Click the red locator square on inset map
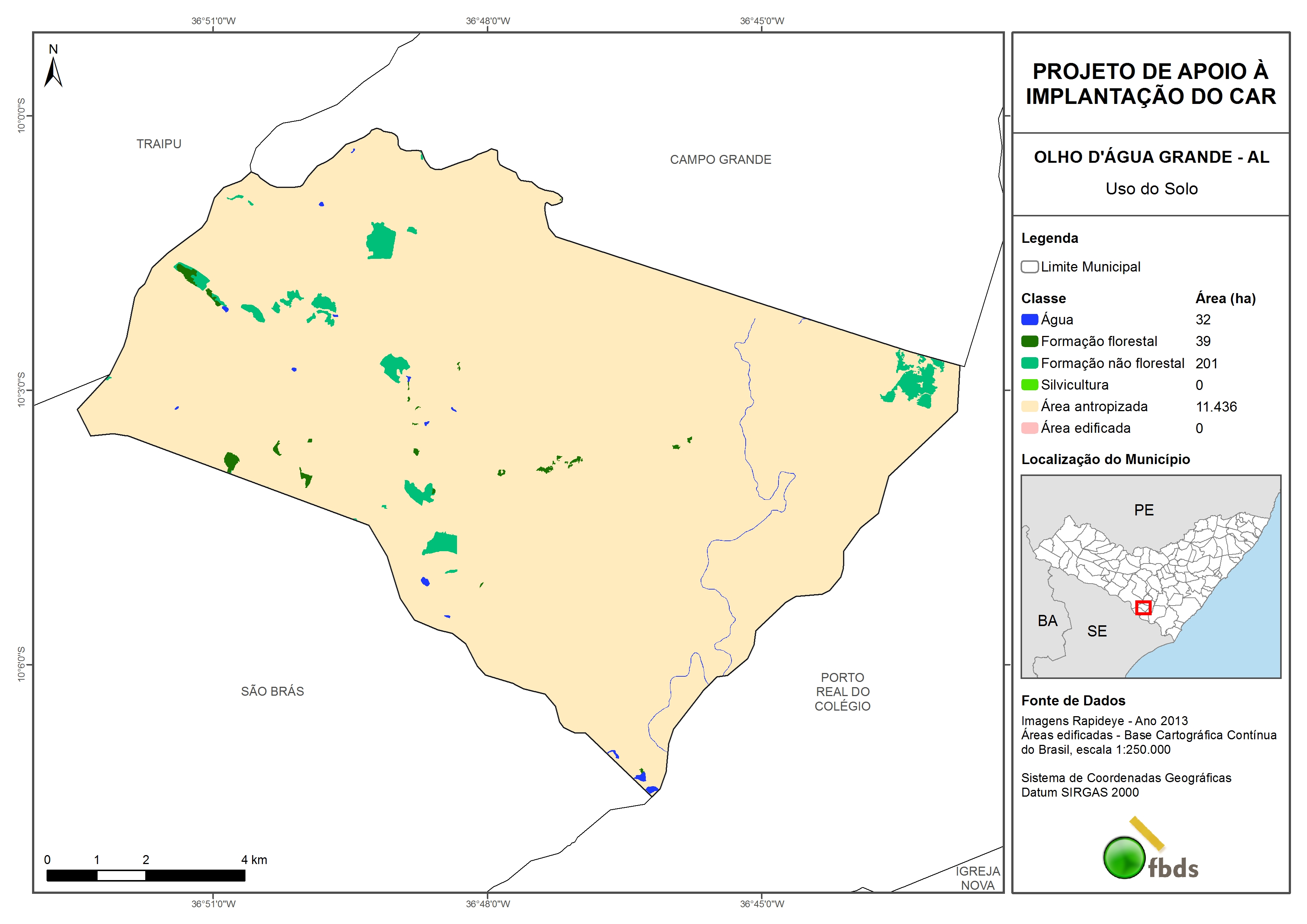This screenshot has width=1307, height=924. tap(1143, 607)
